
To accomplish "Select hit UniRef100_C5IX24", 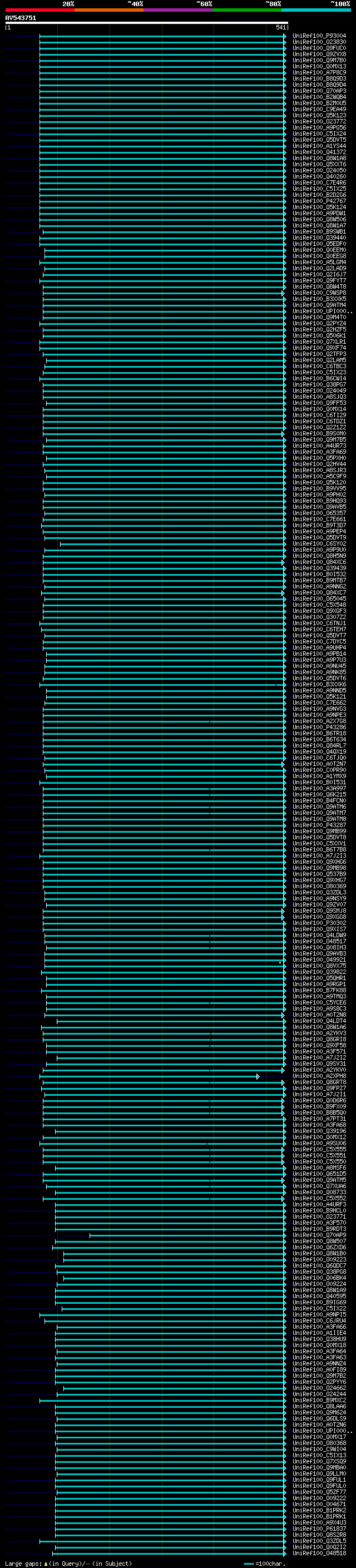I will pos(319,133).
